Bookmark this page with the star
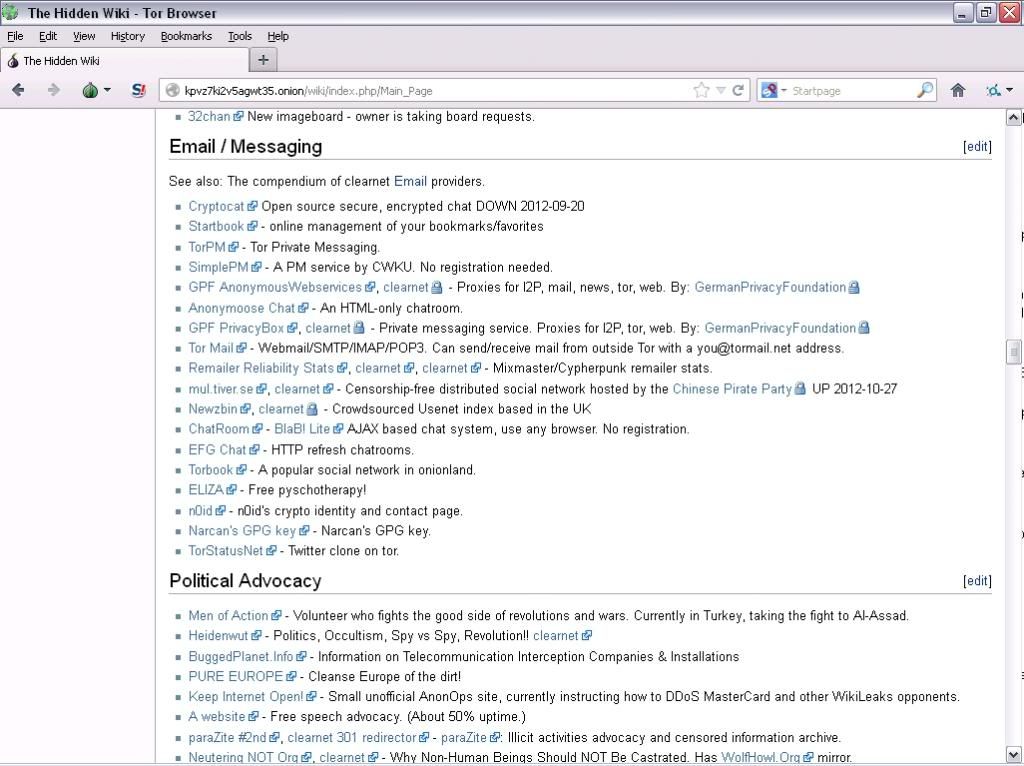The height and width of the screenshot is (766, 1024). tap(701, 90)
